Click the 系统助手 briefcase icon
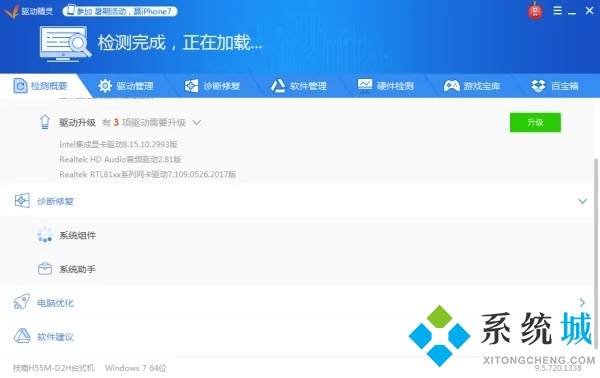Image resolution: width=600 pixels, height=378 pixels. 45,269
